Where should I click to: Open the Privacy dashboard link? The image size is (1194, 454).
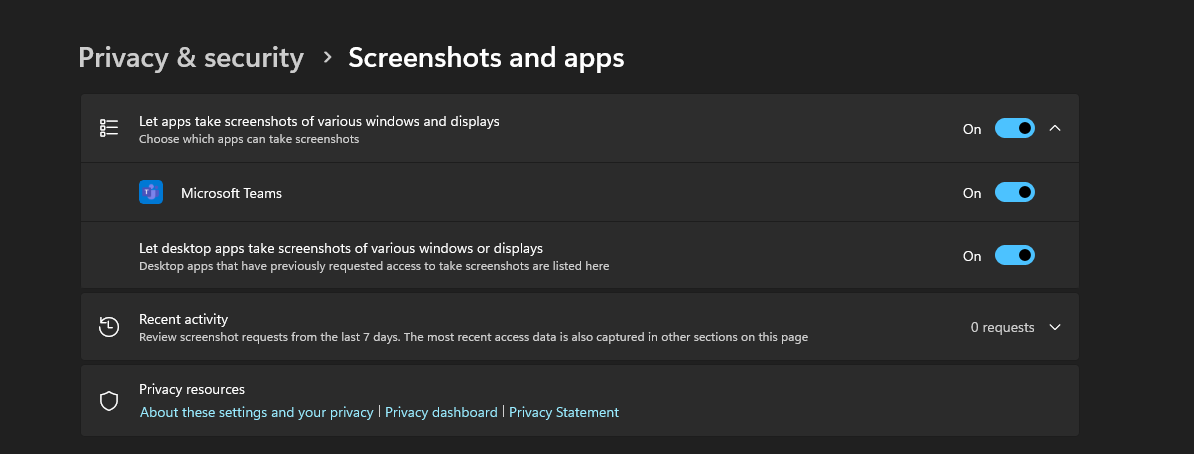pyautogui.click(x=441, y=412)
